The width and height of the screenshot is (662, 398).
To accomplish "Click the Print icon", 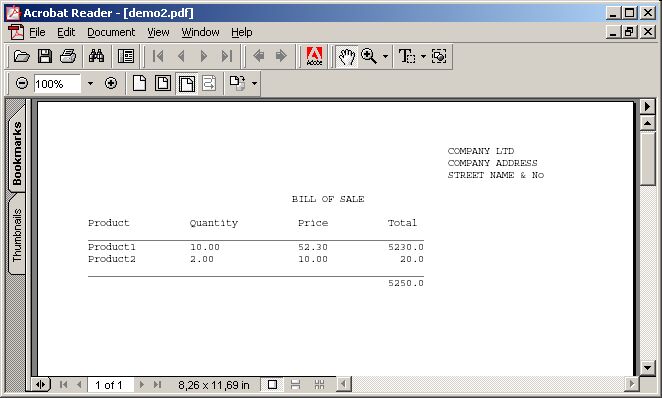I will [x=68, y=56].
